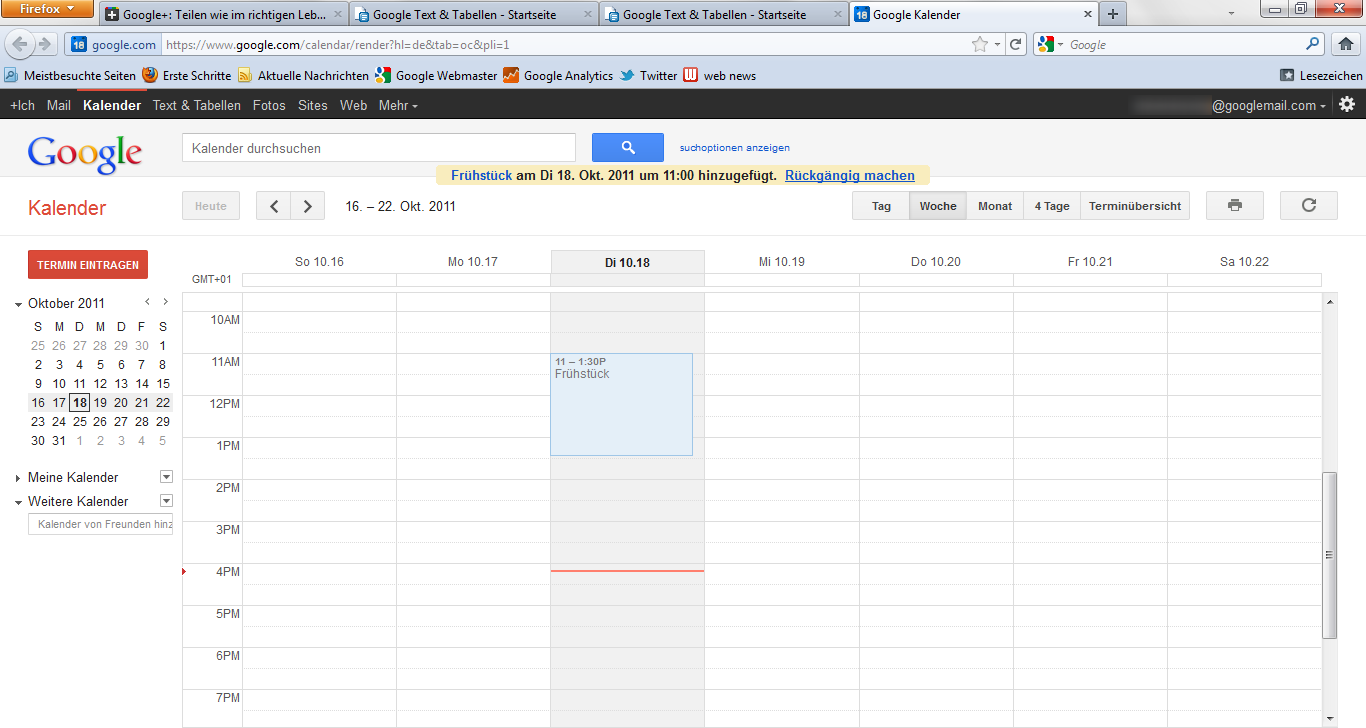Image resolution: width=1366 pixels, height=728 pixels.
Task: Click the blue calendar search button
Action: 627,147
